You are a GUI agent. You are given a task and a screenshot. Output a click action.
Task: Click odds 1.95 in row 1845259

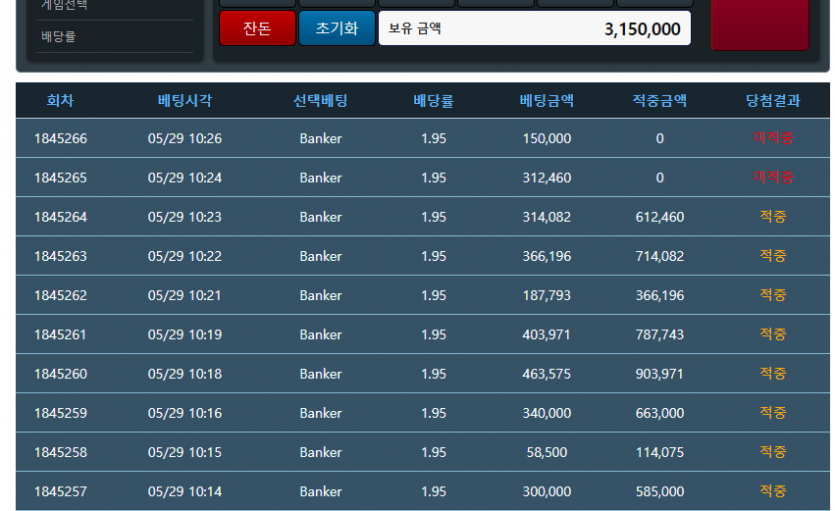(x=433, y=413)
